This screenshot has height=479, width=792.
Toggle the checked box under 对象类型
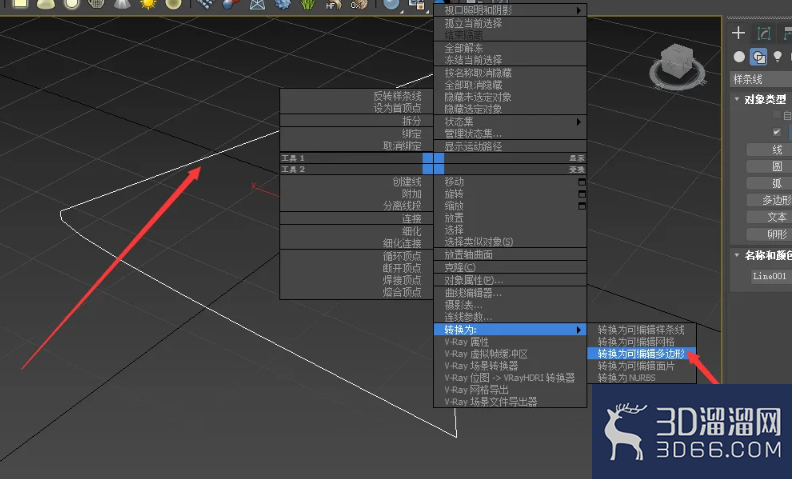pyautogui.click(x=777, y=132)
